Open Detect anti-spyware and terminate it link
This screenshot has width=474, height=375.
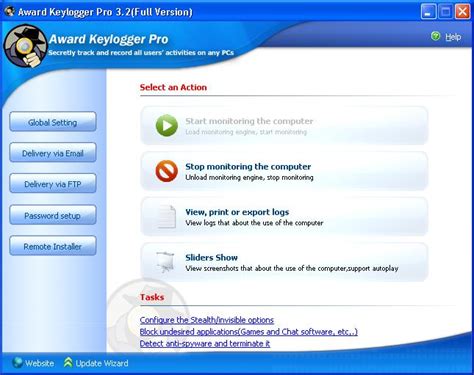[205, 343]
